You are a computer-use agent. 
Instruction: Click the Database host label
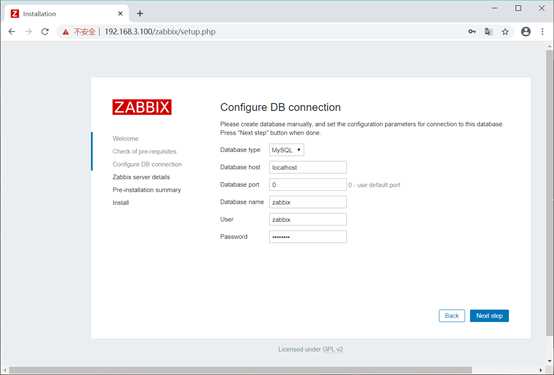pos(240,167)
